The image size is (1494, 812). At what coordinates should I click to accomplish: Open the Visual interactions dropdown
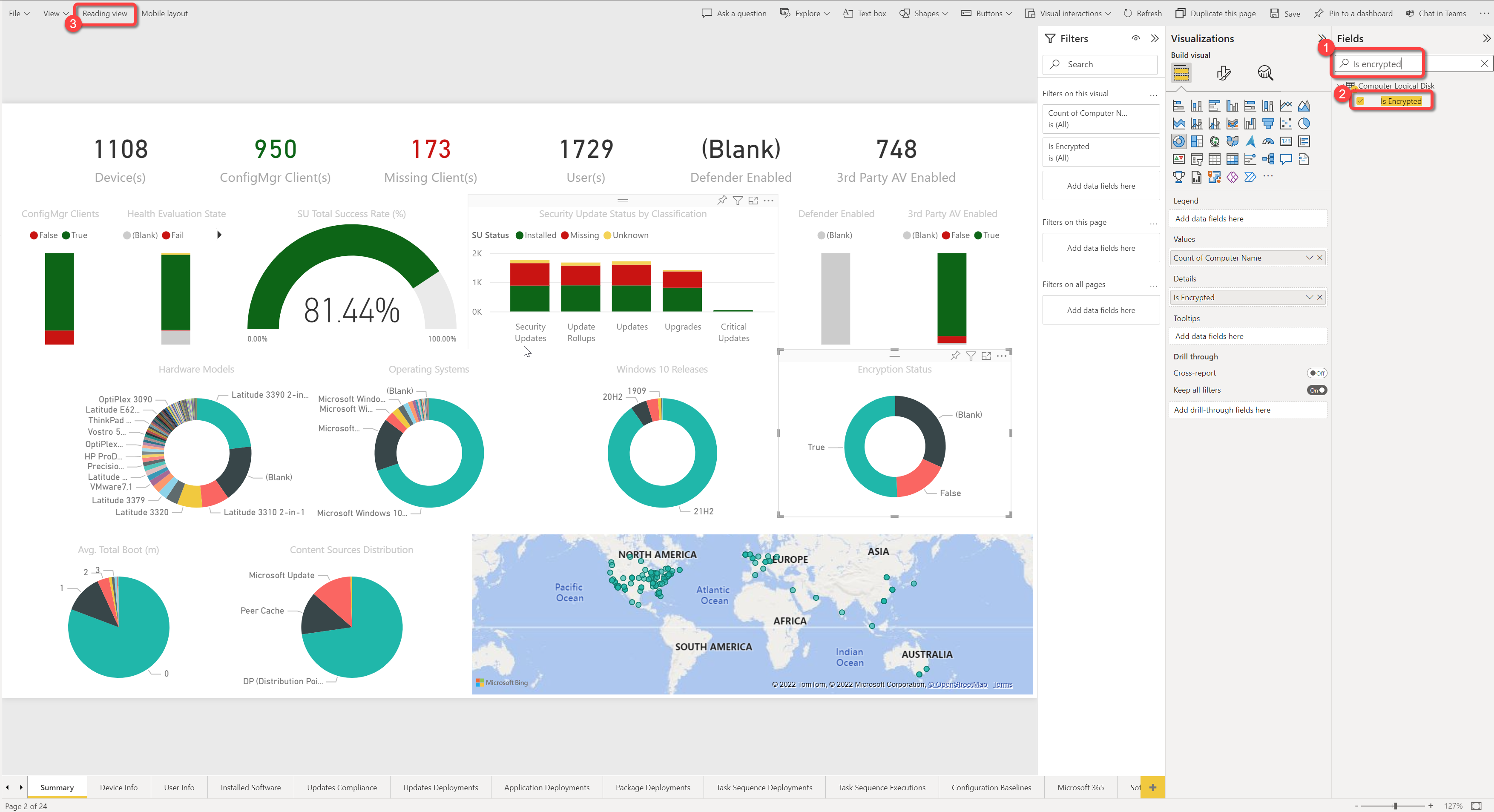tap(1068, 13)
